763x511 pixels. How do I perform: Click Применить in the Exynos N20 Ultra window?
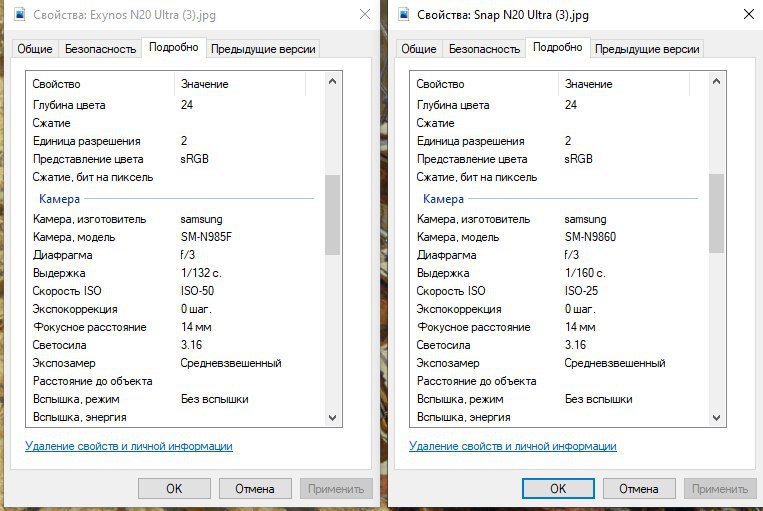(x=336, y=489)
